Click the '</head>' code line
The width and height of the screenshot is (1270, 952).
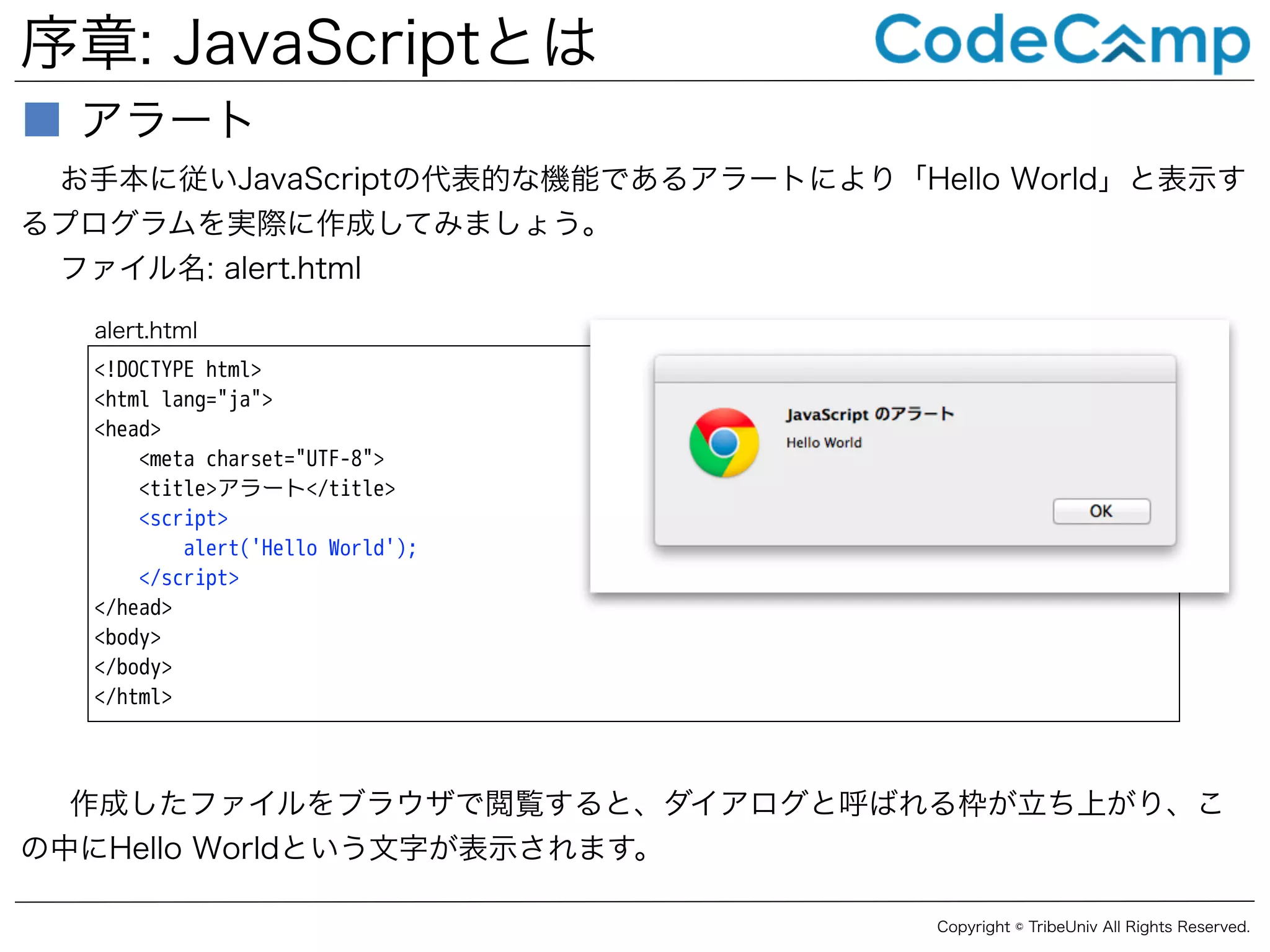pyautogui.click(x=133, y=608)
